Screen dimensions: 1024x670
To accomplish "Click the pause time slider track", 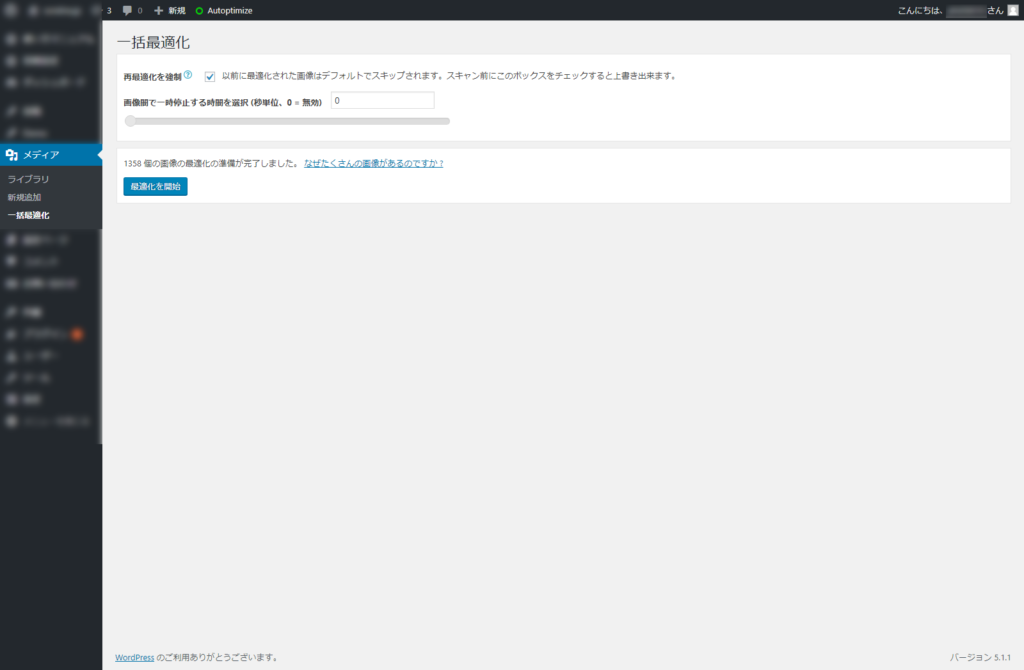I will [287, 121].
